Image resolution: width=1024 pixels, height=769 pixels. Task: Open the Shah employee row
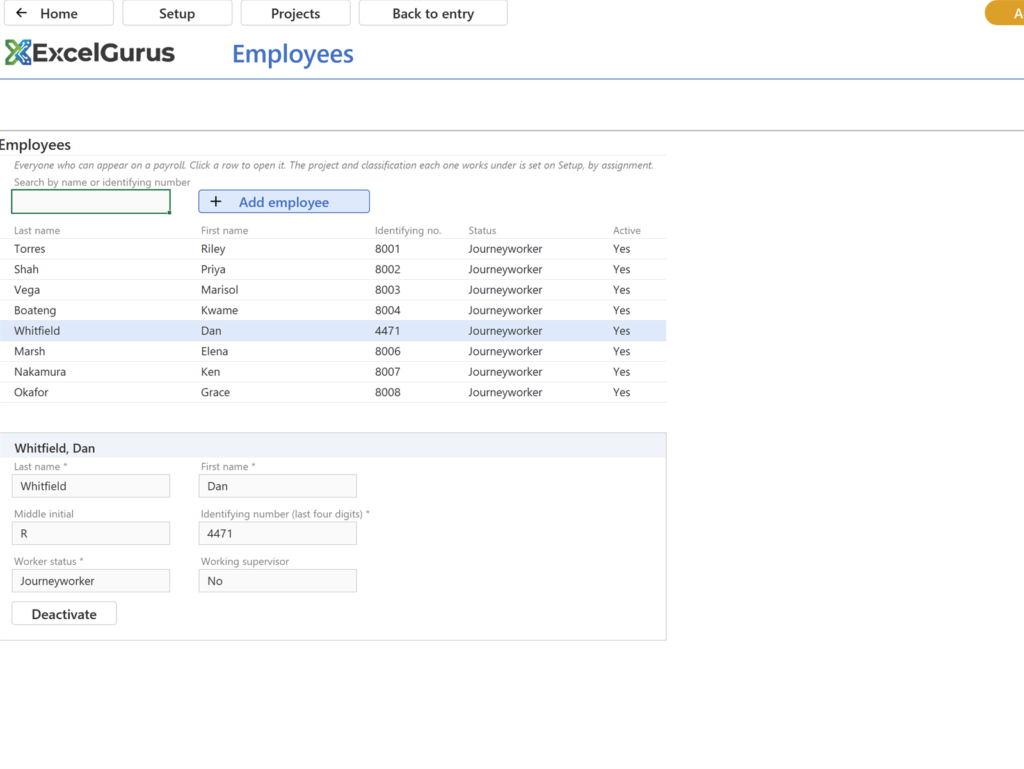(333, 269)
